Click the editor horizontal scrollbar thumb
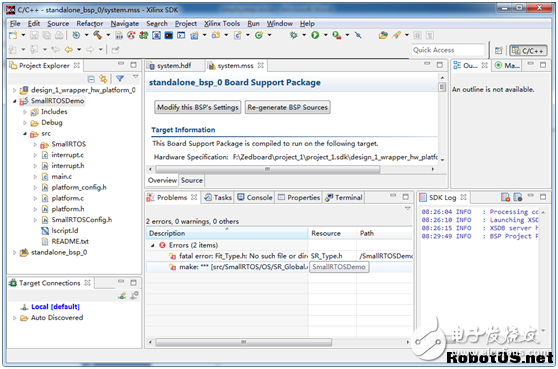The image size is (558, 369). [x=268, y=169]
